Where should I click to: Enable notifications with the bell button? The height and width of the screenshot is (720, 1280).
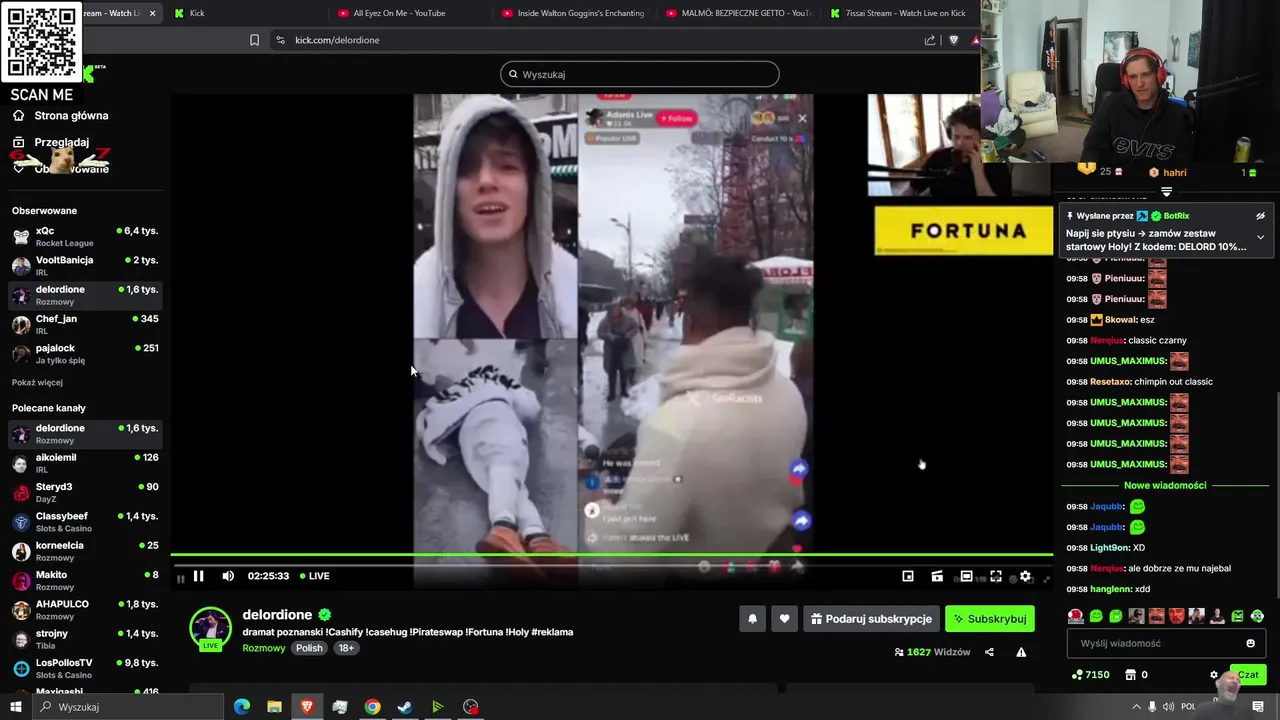point(752,619)
